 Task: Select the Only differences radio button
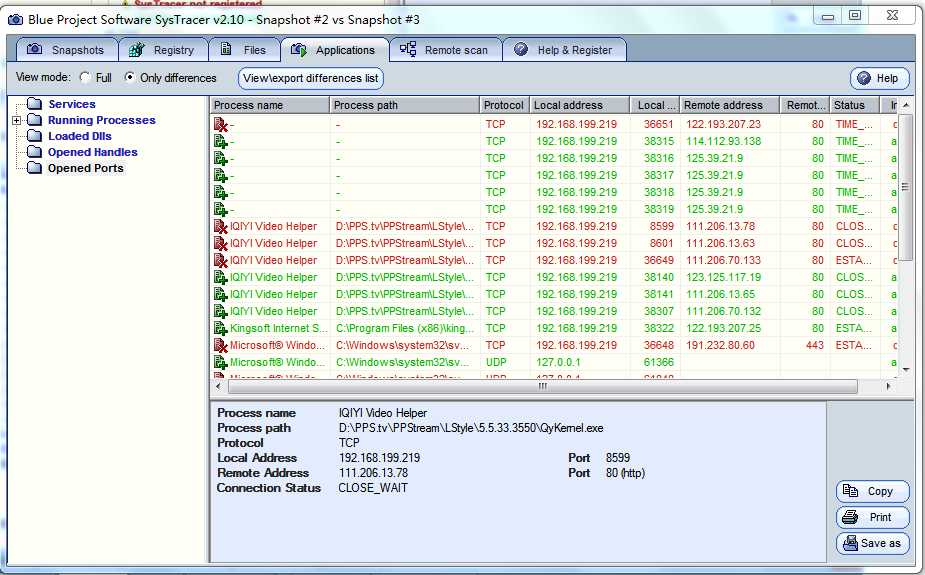coord(129,77)
